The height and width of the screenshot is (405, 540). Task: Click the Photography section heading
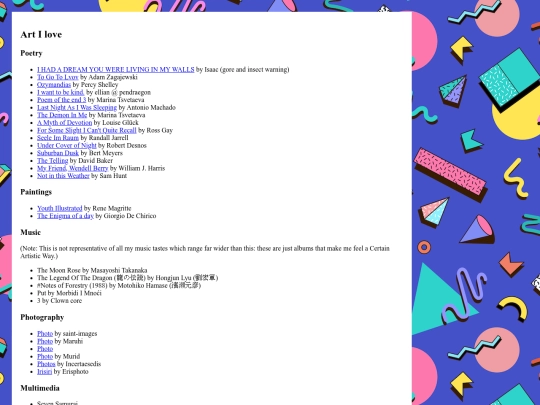pyautogui.click(x=42, y=317)
